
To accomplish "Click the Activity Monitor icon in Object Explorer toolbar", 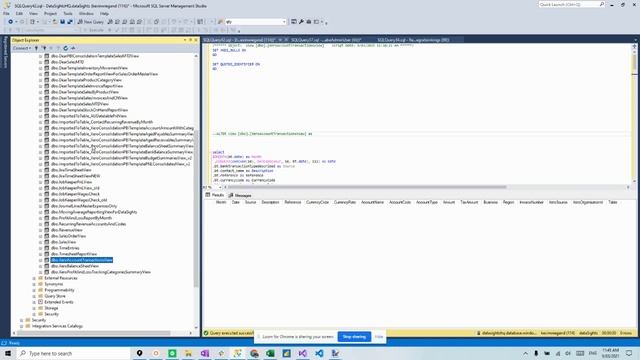I will (73, 48).
